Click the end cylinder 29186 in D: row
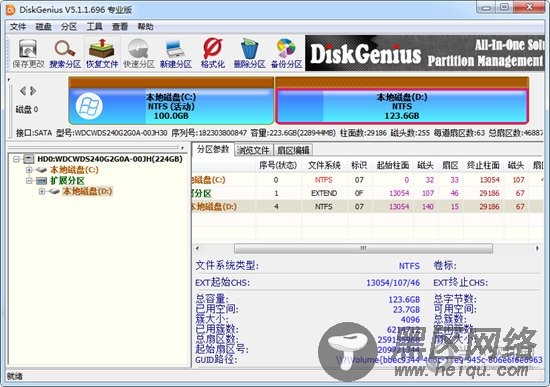The height and width of the screenshot is (387, 550). coord(489,206)
